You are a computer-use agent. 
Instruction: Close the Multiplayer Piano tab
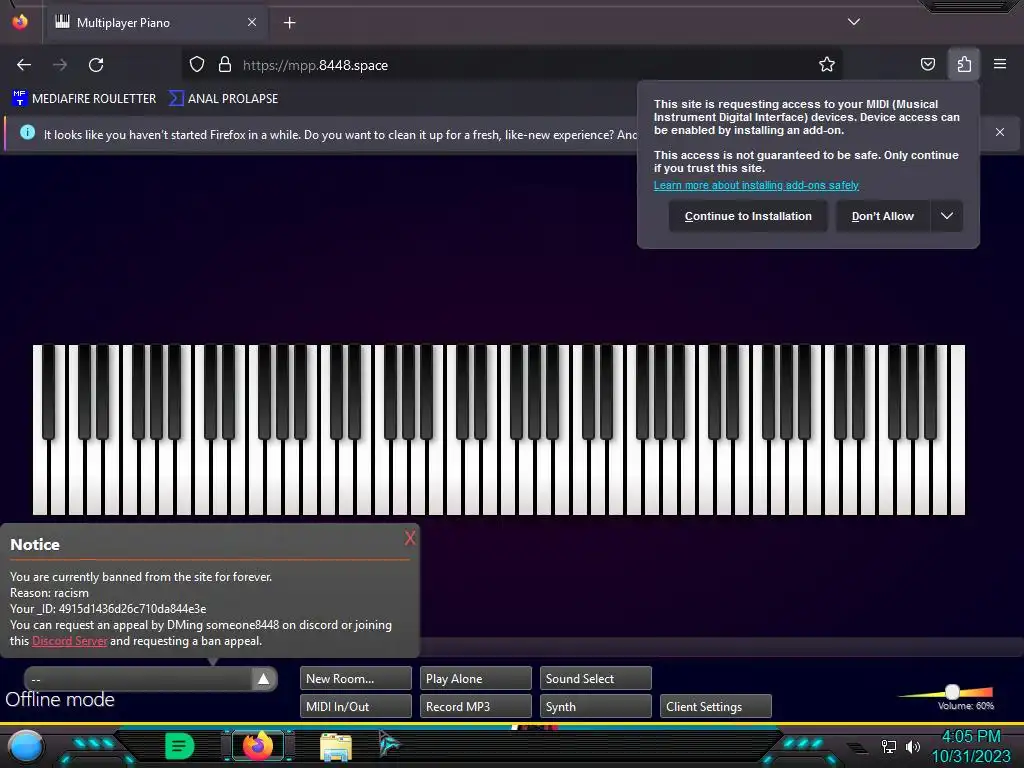(251, 22)
